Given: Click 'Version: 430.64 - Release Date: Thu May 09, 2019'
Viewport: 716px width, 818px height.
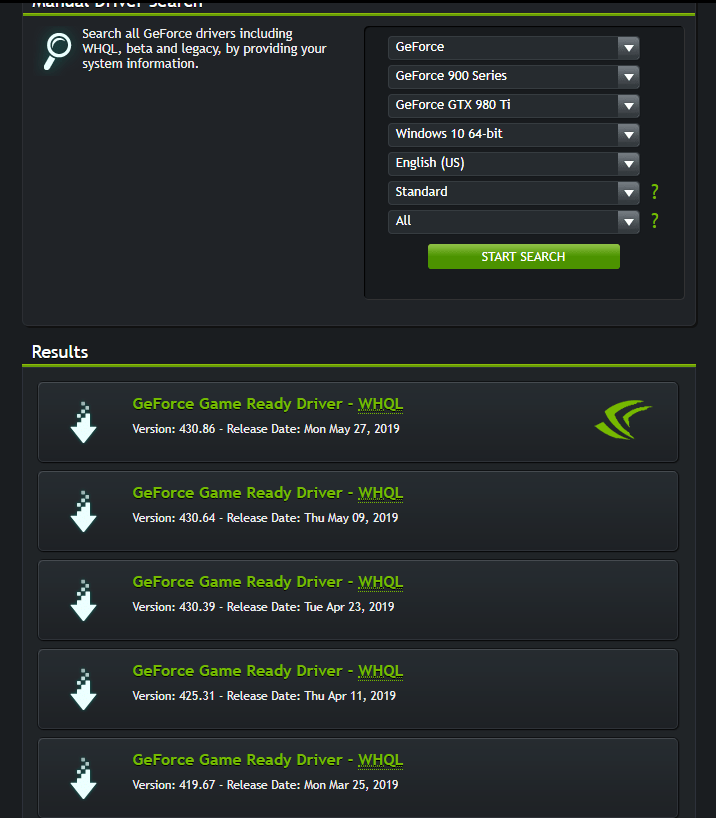Looking at the screenshot, I should [265, 518].
